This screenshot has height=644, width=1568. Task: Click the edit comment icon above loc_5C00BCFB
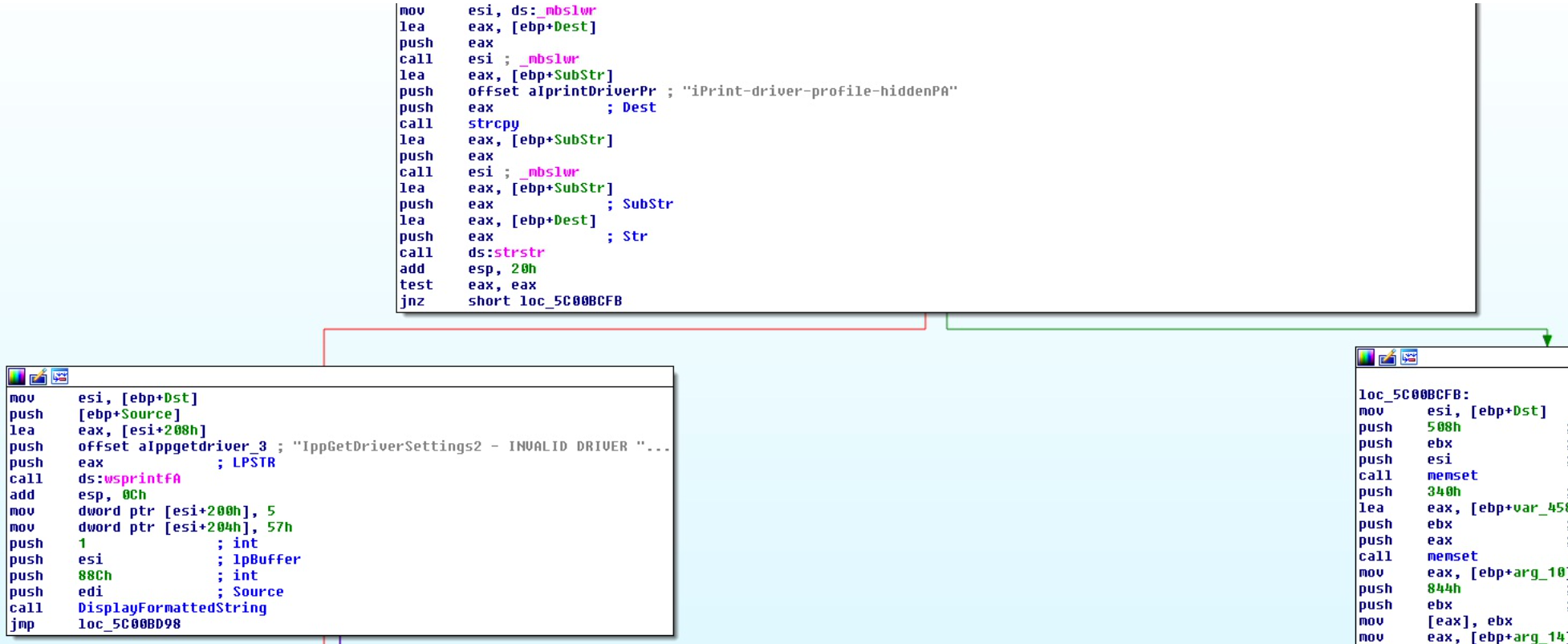tap(1388, 357)
